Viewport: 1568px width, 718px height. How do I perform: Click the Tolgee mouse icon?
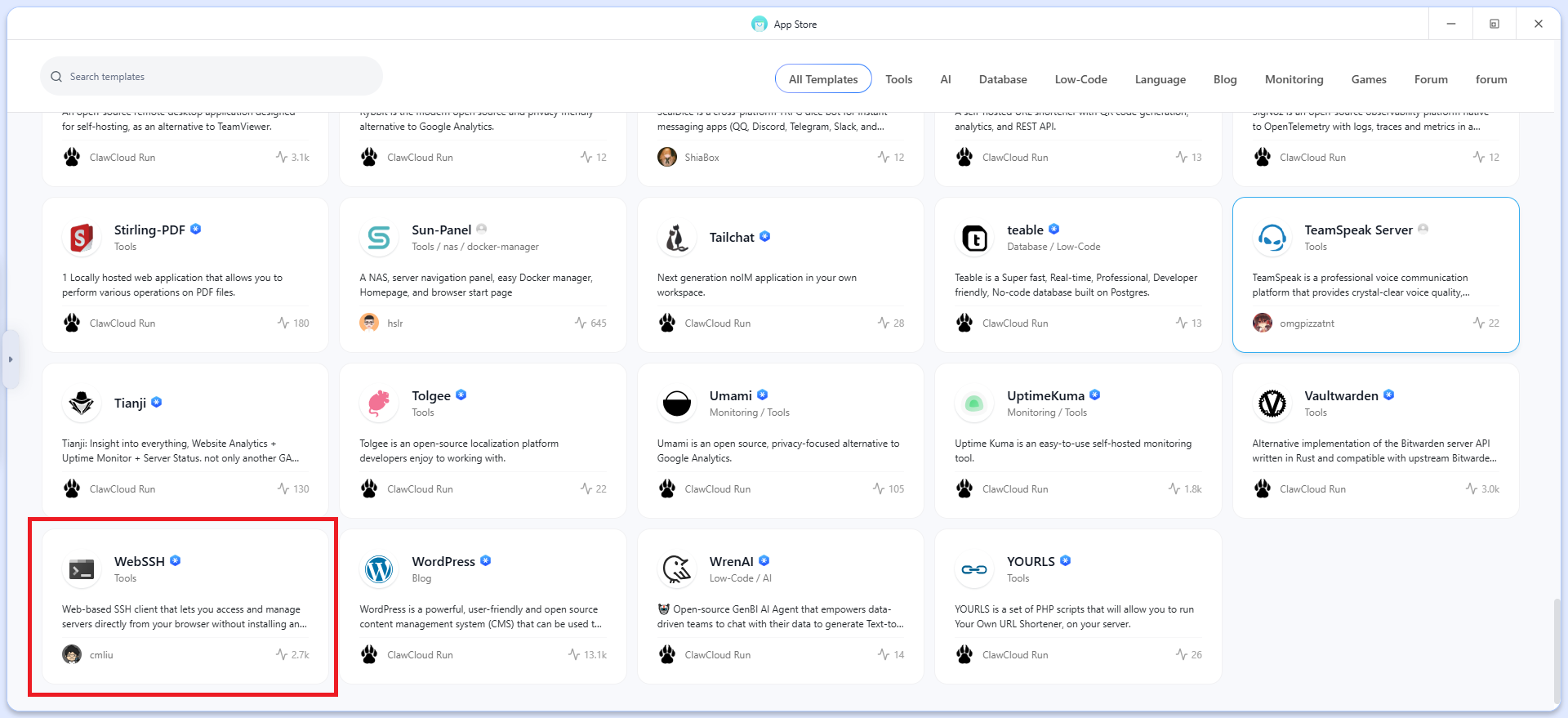point(379,404)
